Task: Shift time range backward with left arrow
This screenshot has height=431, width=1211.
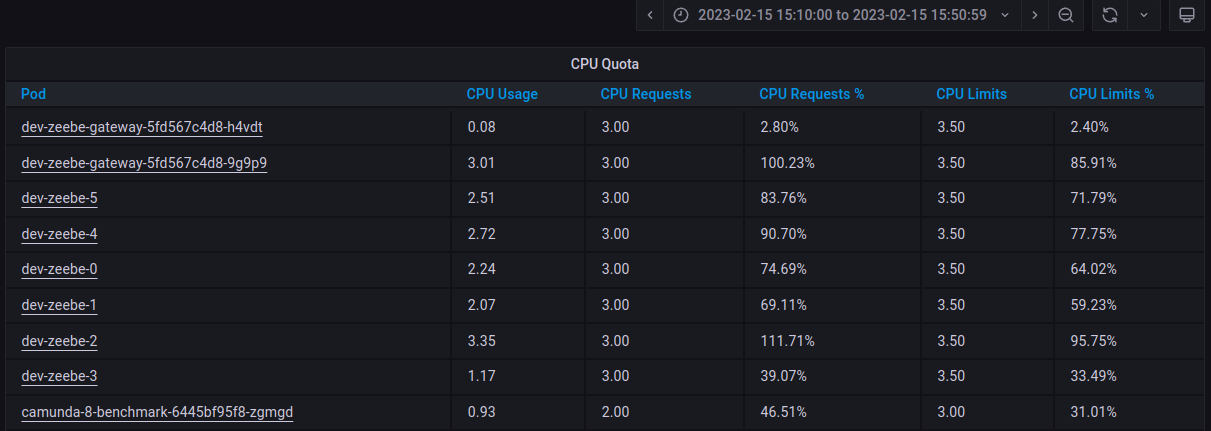Action: 650,15
